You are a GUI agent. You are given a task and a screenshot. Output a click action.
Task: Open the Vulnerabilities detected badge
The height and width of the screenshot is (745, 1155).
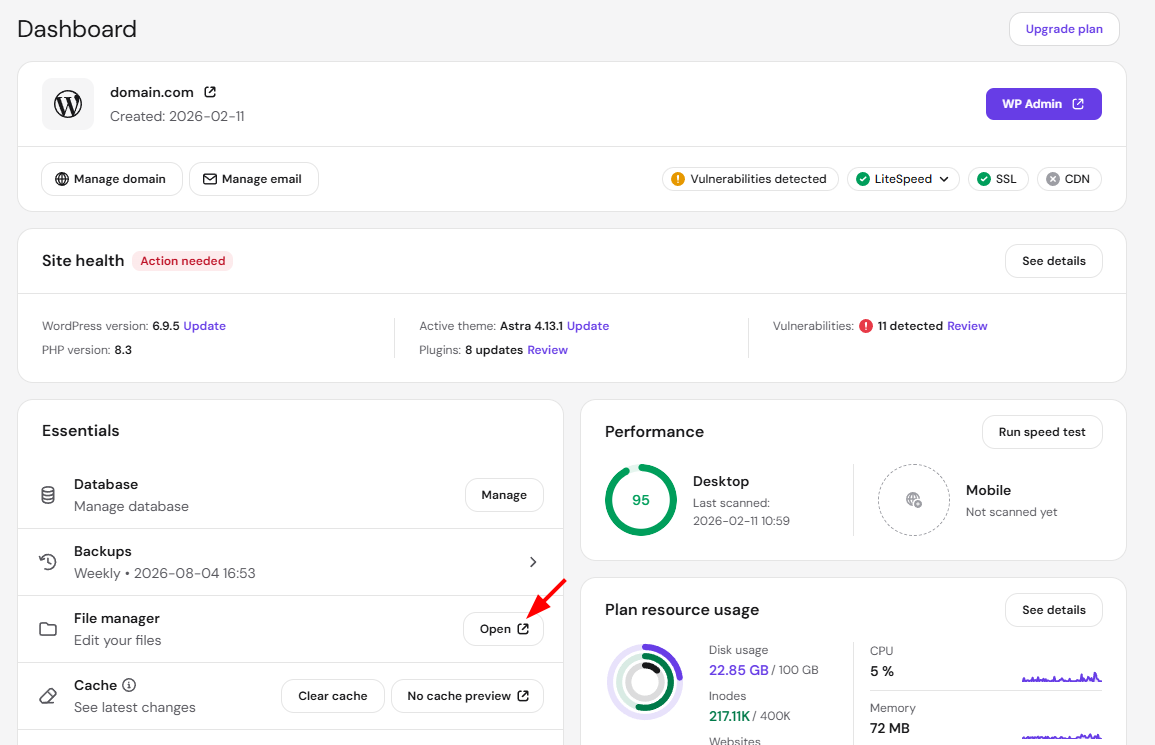(750, 179)
